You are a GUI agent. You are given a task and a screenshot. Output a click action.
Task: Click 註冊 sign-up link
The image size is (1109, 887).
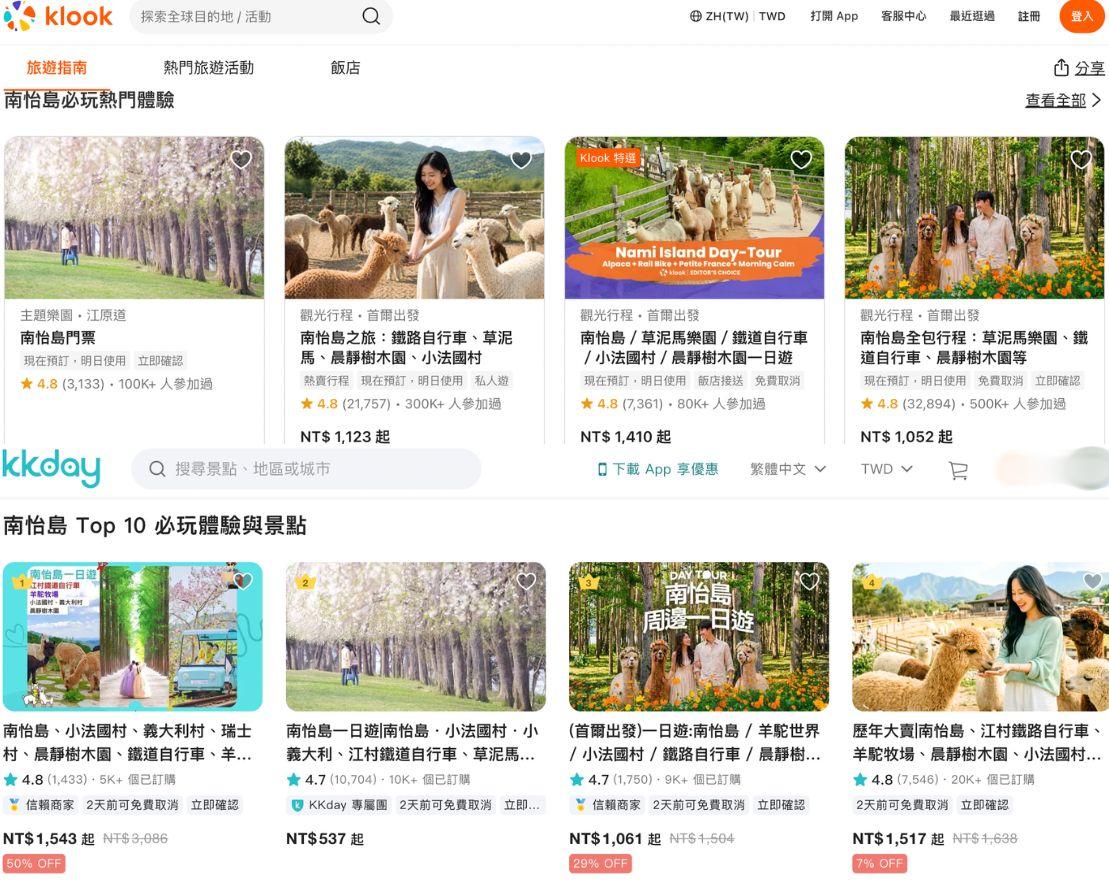(1029, 16)
